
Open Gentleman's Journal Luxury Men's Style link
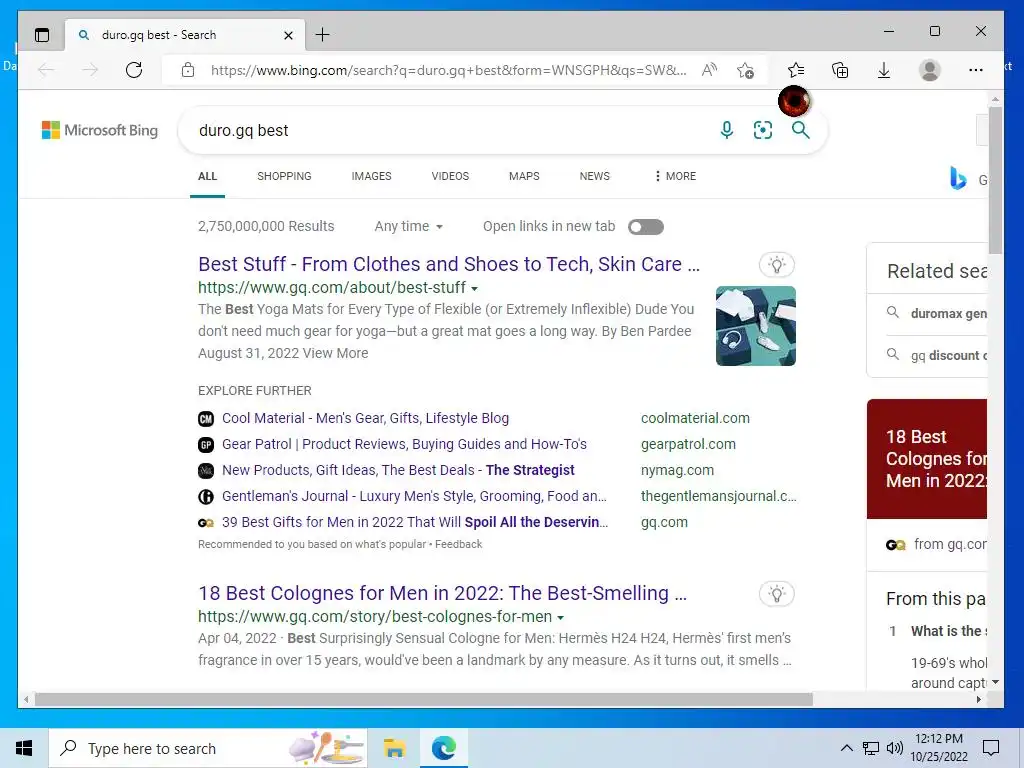pos(415,497)
